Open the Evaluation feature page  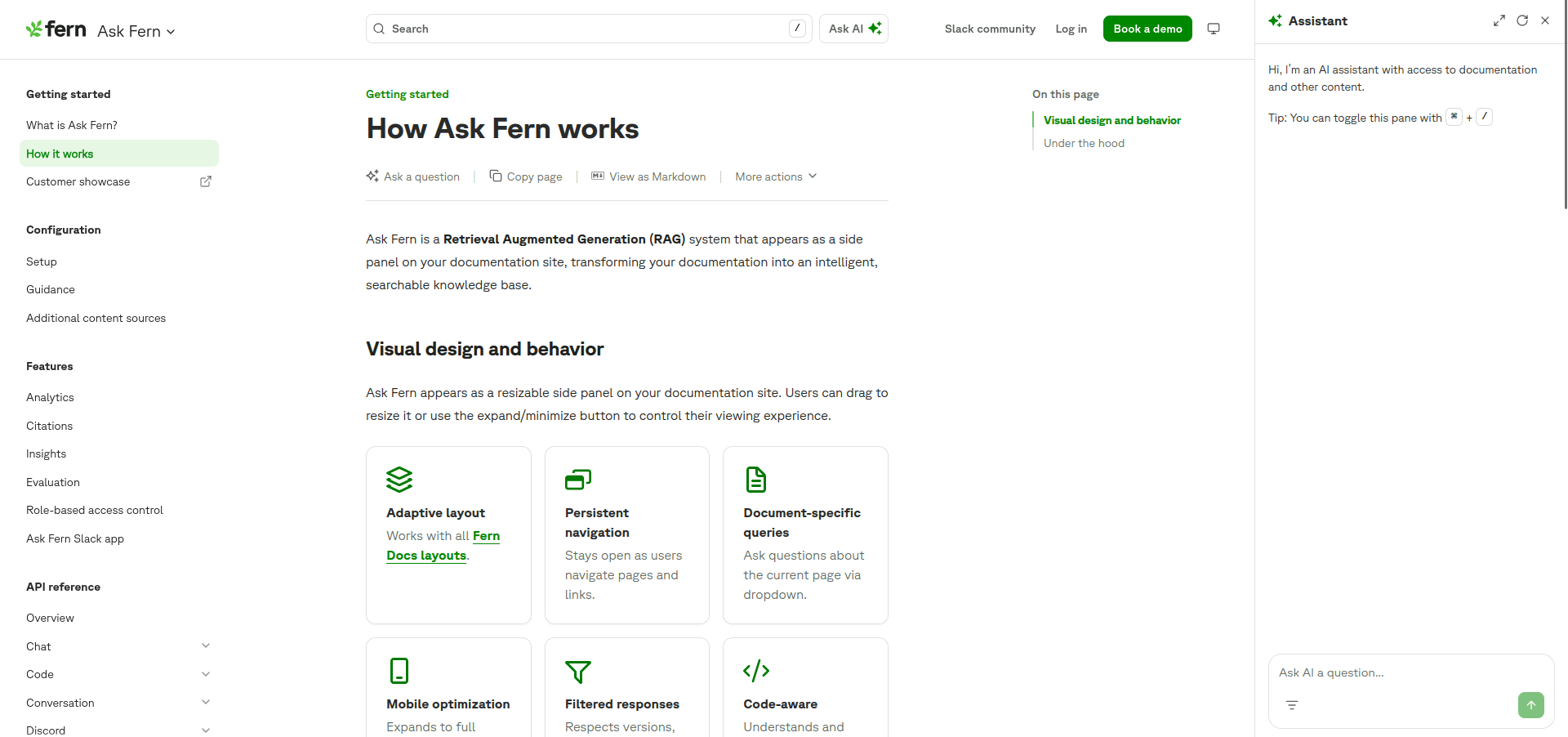coord(53,482)
